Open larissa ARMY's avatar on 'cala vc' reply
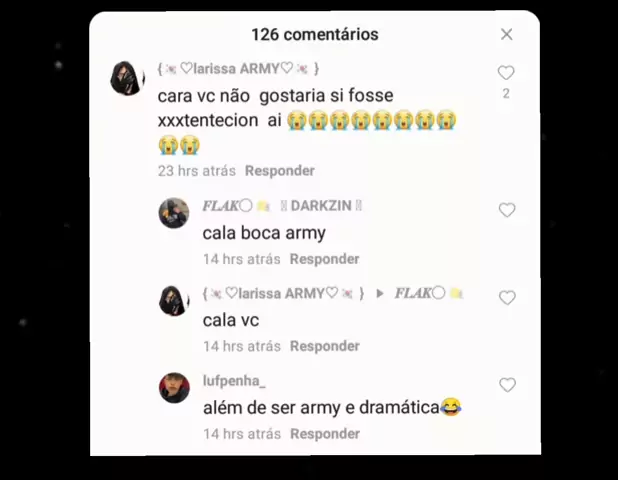 pos(174,301)
